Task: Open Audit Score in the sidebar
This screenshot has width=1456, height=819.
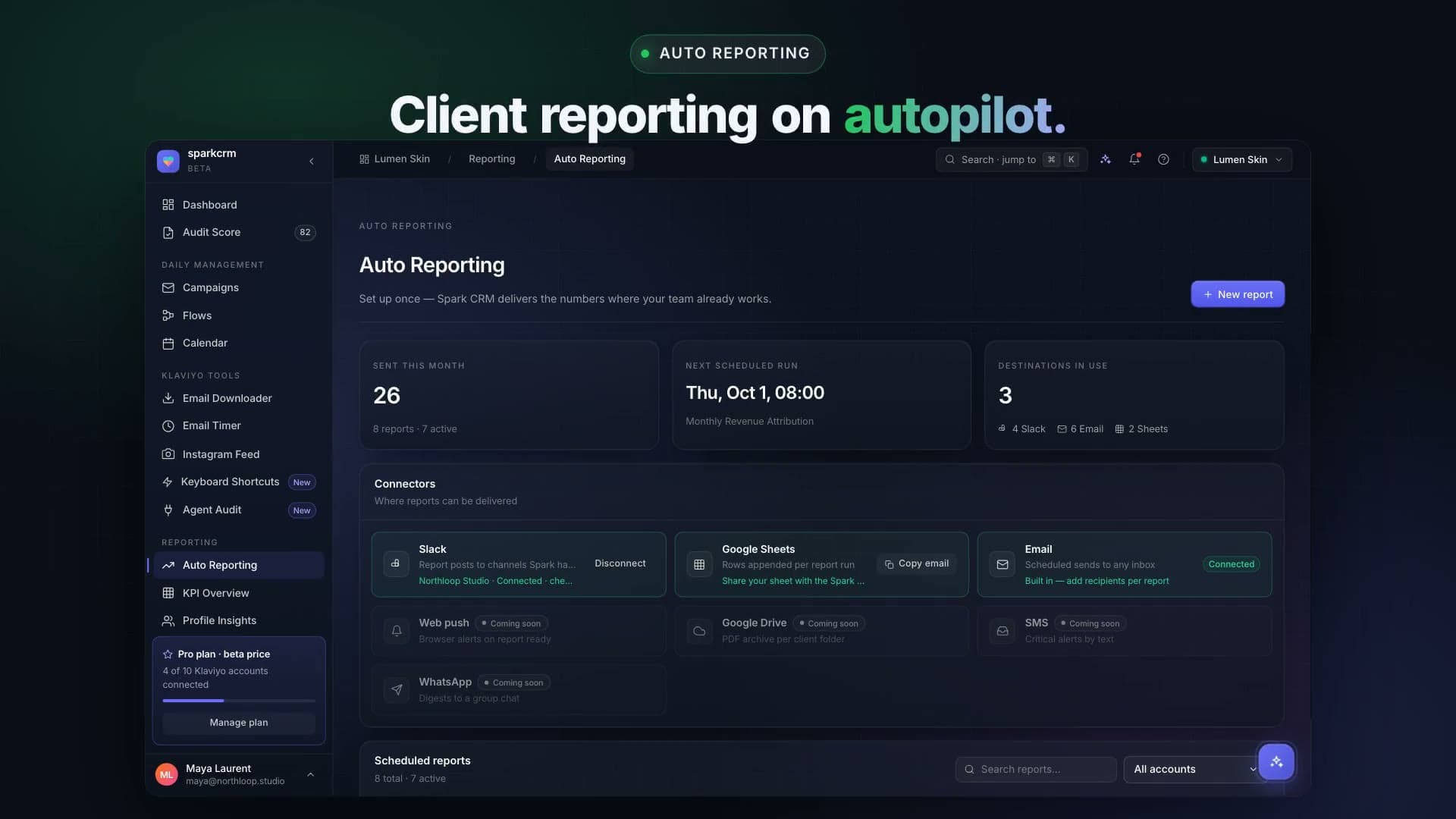Action: (x=239, y=232)
